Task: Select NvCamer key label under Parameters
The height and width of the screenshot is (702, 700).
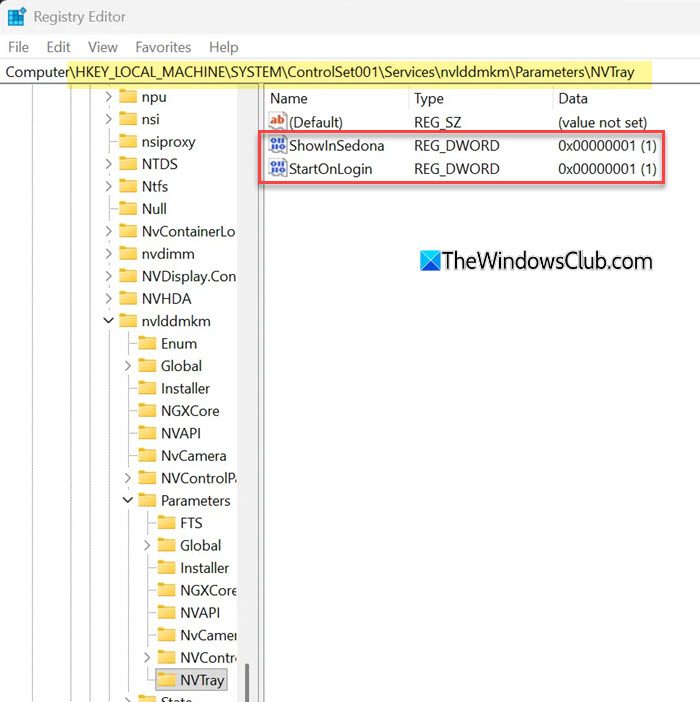Action: tap(208, 635)
